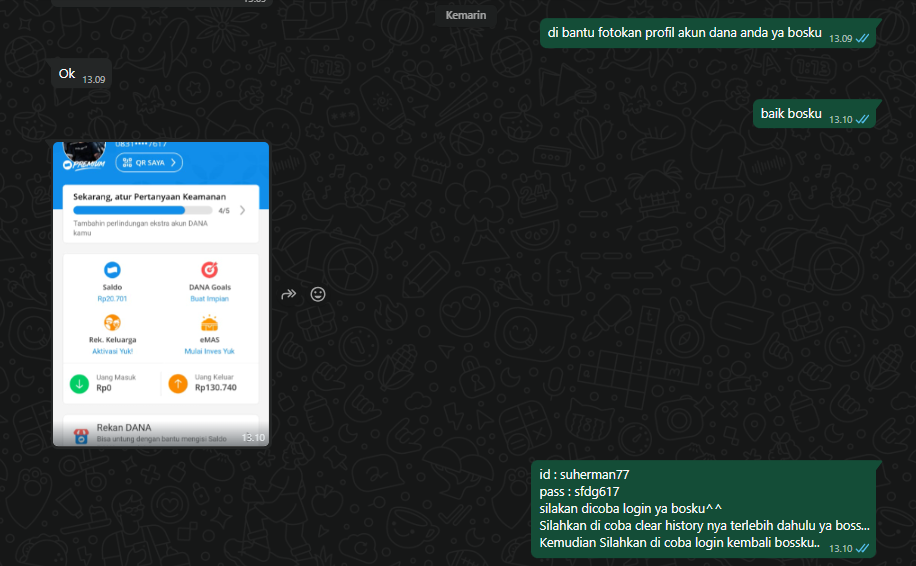
Task: Click the forward arrow icon beside the image
Action: click(289, 294)
